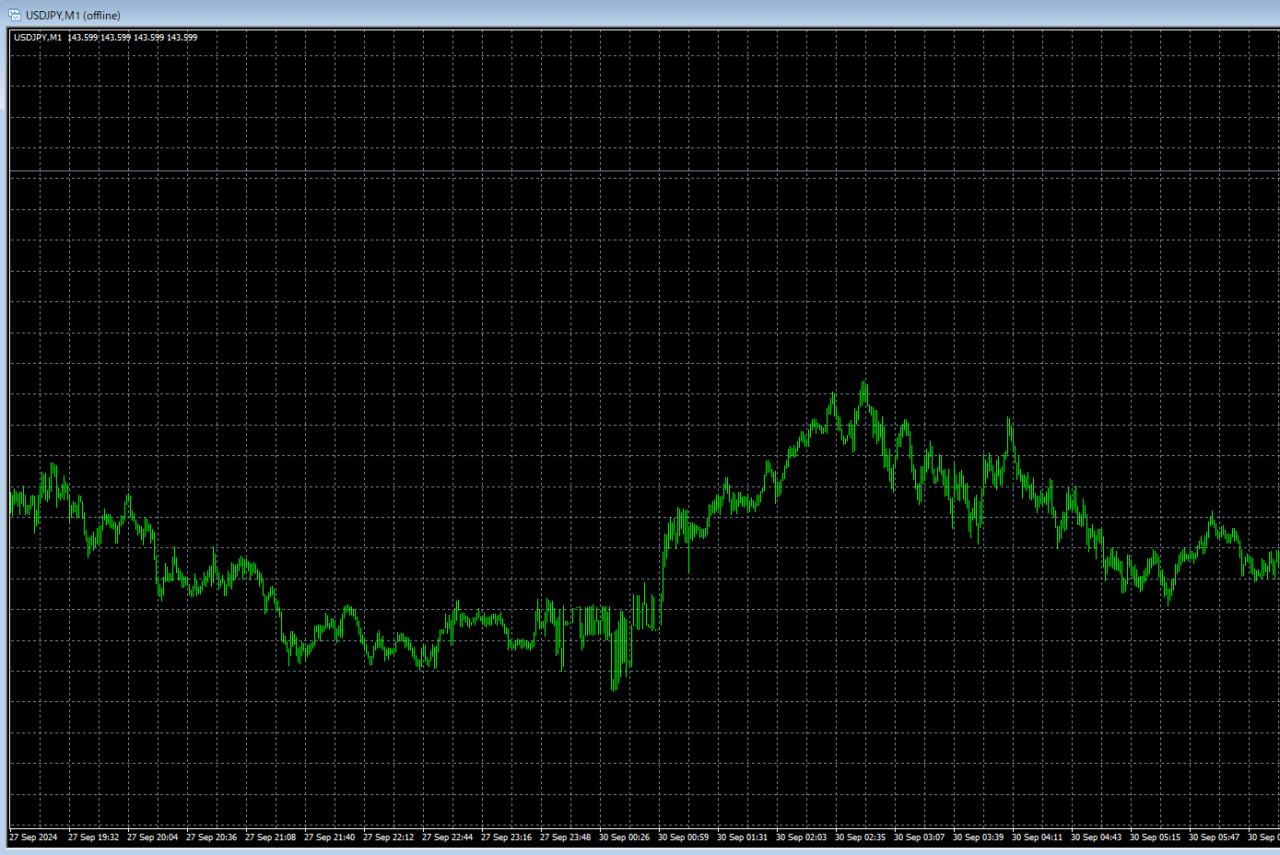Click the 30 Sep 04:11 time label

pyautogui.click(x=1038, y=837)
